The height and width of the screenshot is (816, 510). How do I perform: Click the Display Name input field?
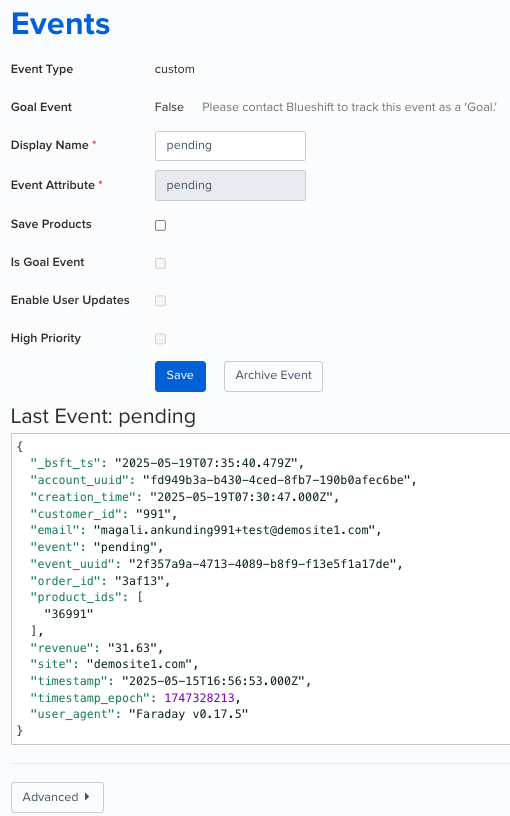pyautogui.click(x=230, y=146)
